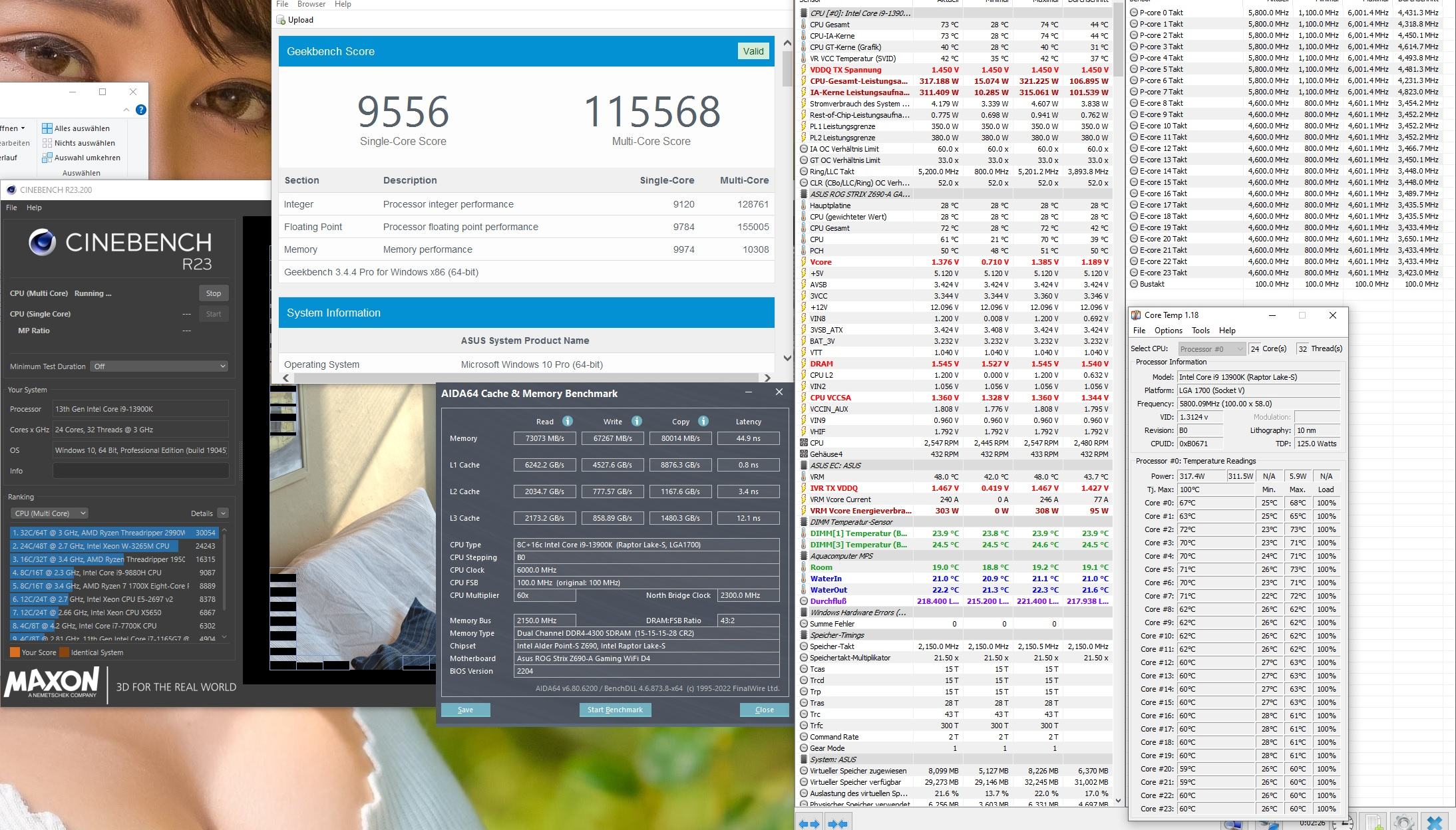Click the HWiNFO sensor list scroll-down arrow
1456x830 pixels.
(x=1118, y=801)
